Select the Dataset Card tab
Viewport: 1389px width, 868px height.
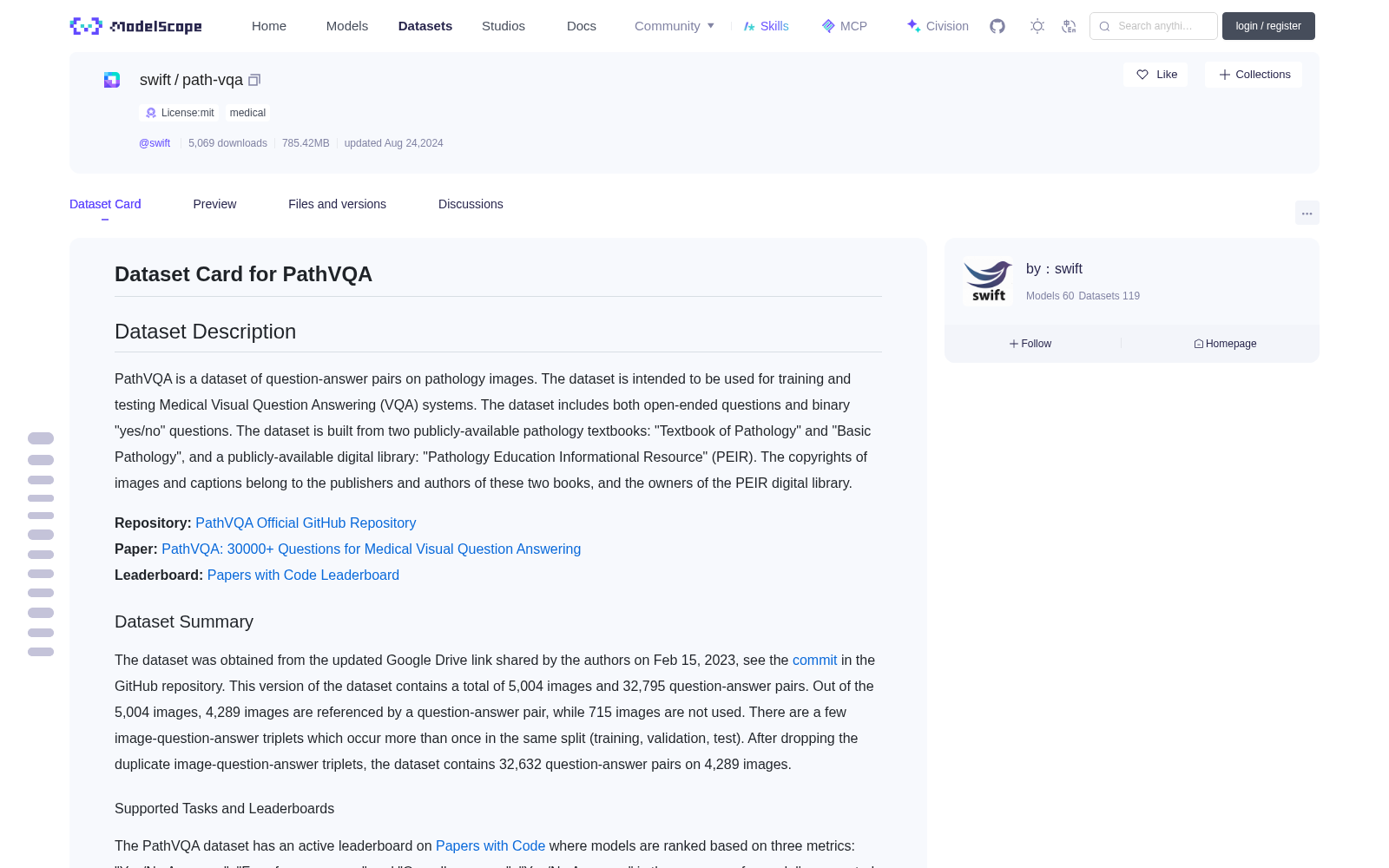coord(105,204)
